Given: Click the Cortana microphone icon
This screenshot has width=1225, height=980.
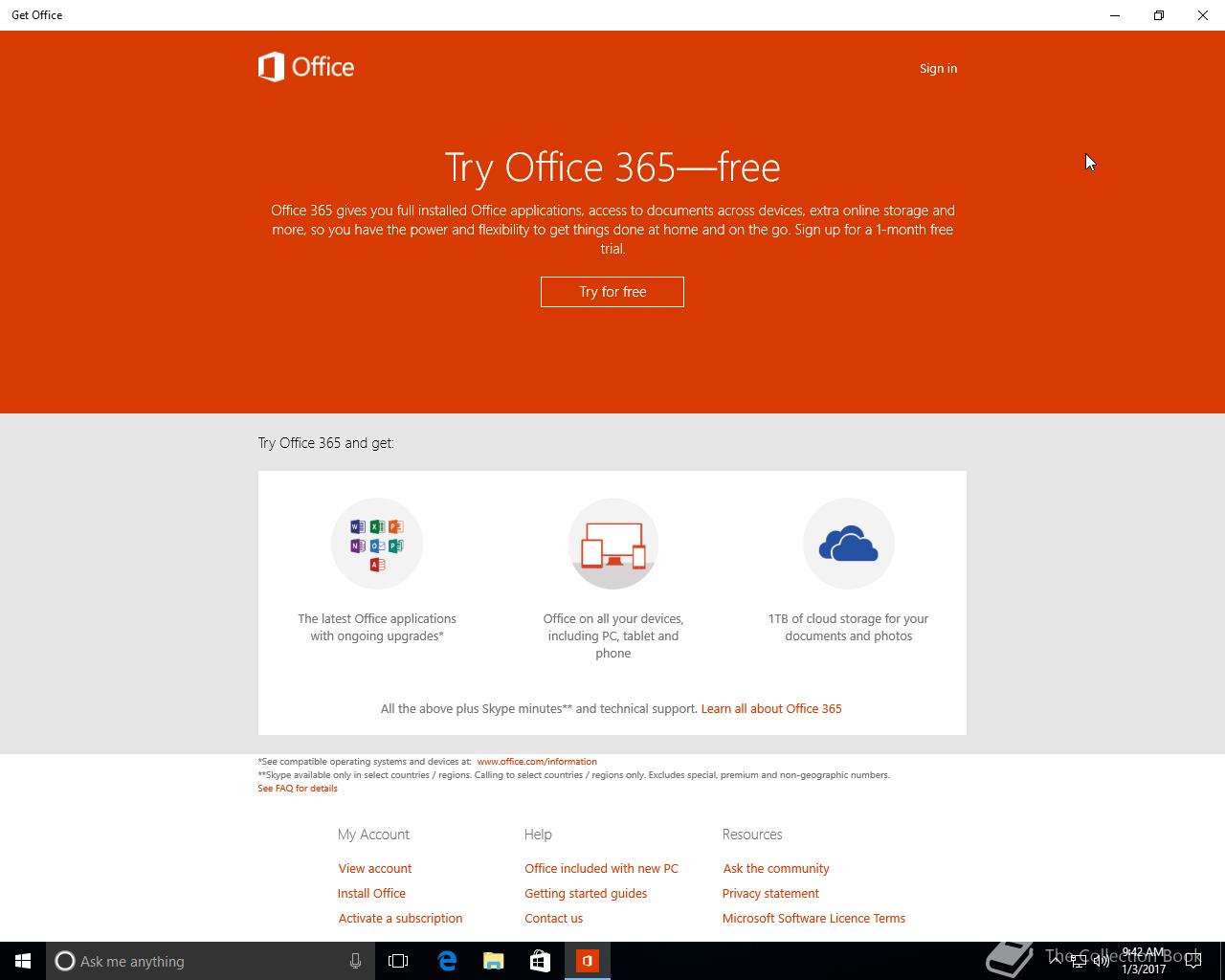Looking at the screenshot, I should pyautogui.click(x=355, y=961).
